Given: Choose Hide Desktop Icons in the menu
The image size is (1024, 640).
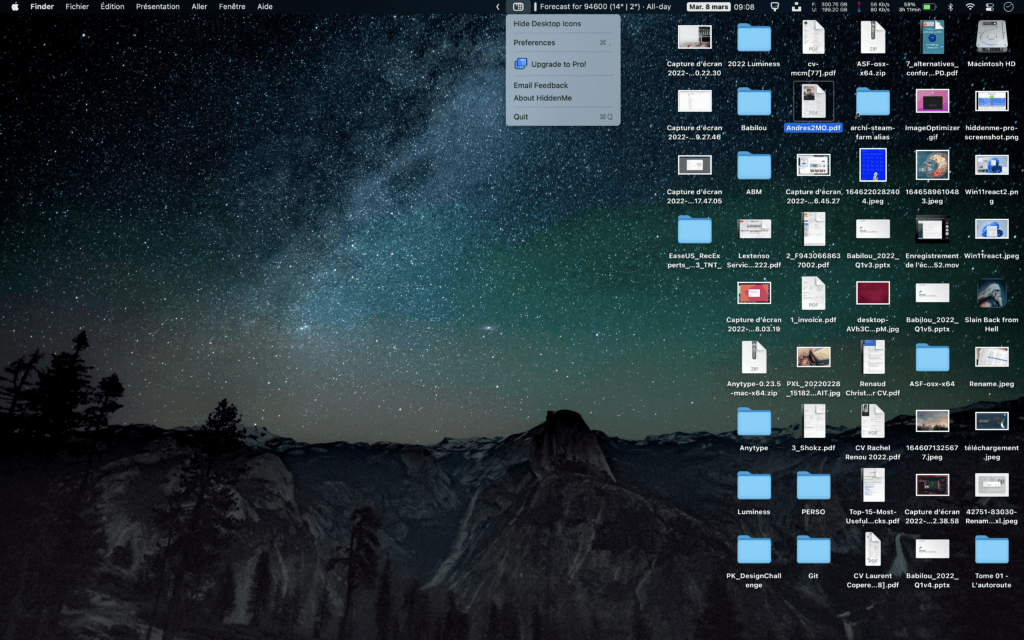Looking at the screenshot, I should coord(563,24).
